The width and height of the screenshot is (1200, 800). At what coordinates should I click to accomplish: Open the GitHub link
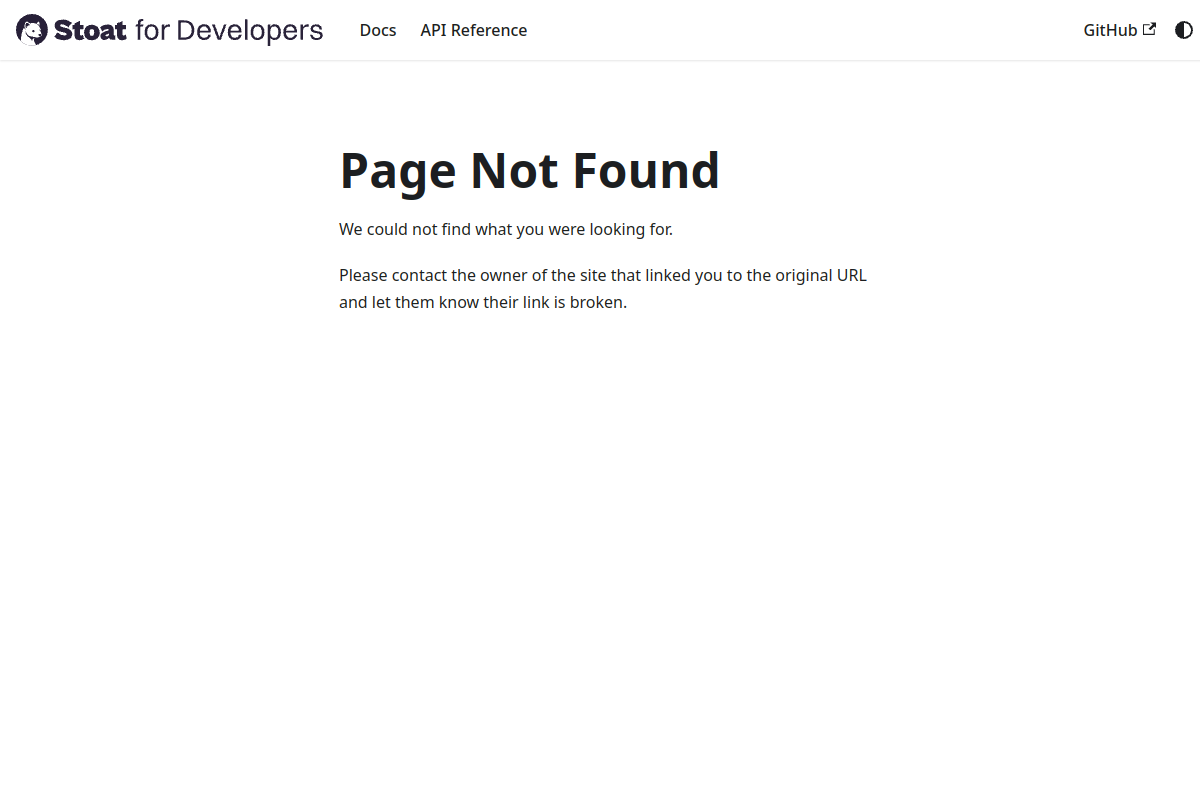pyautogui.click(x=1120, y=30)
